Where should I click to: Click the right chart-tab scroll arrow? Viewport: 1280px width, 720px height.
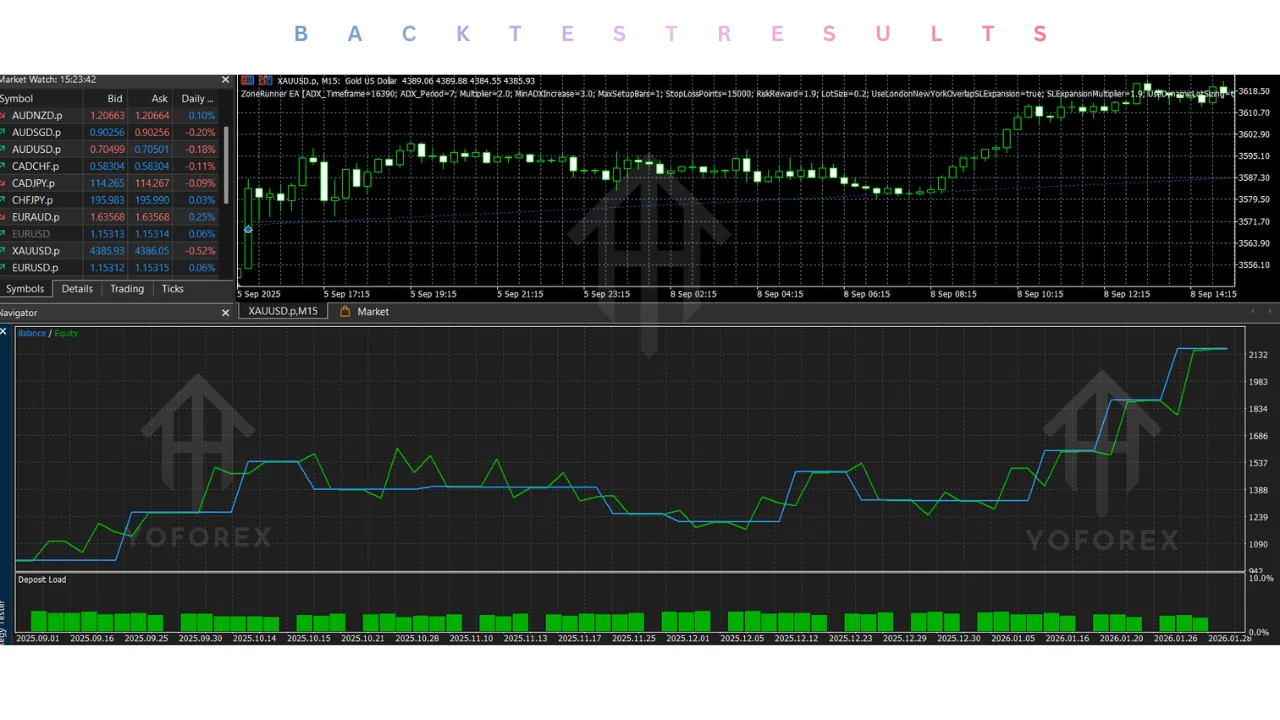pos(1270,312)
